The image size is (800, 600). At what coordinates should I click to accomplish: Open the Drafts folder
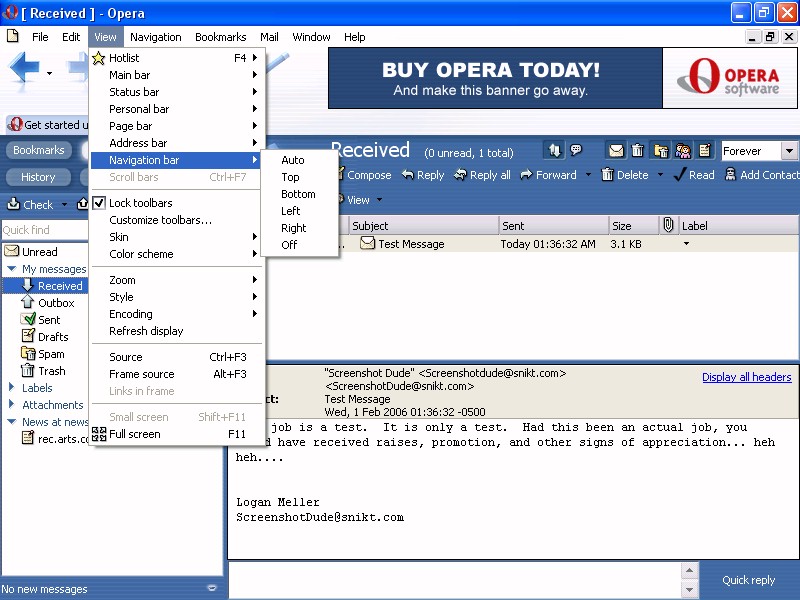click(x=52, y=337)
